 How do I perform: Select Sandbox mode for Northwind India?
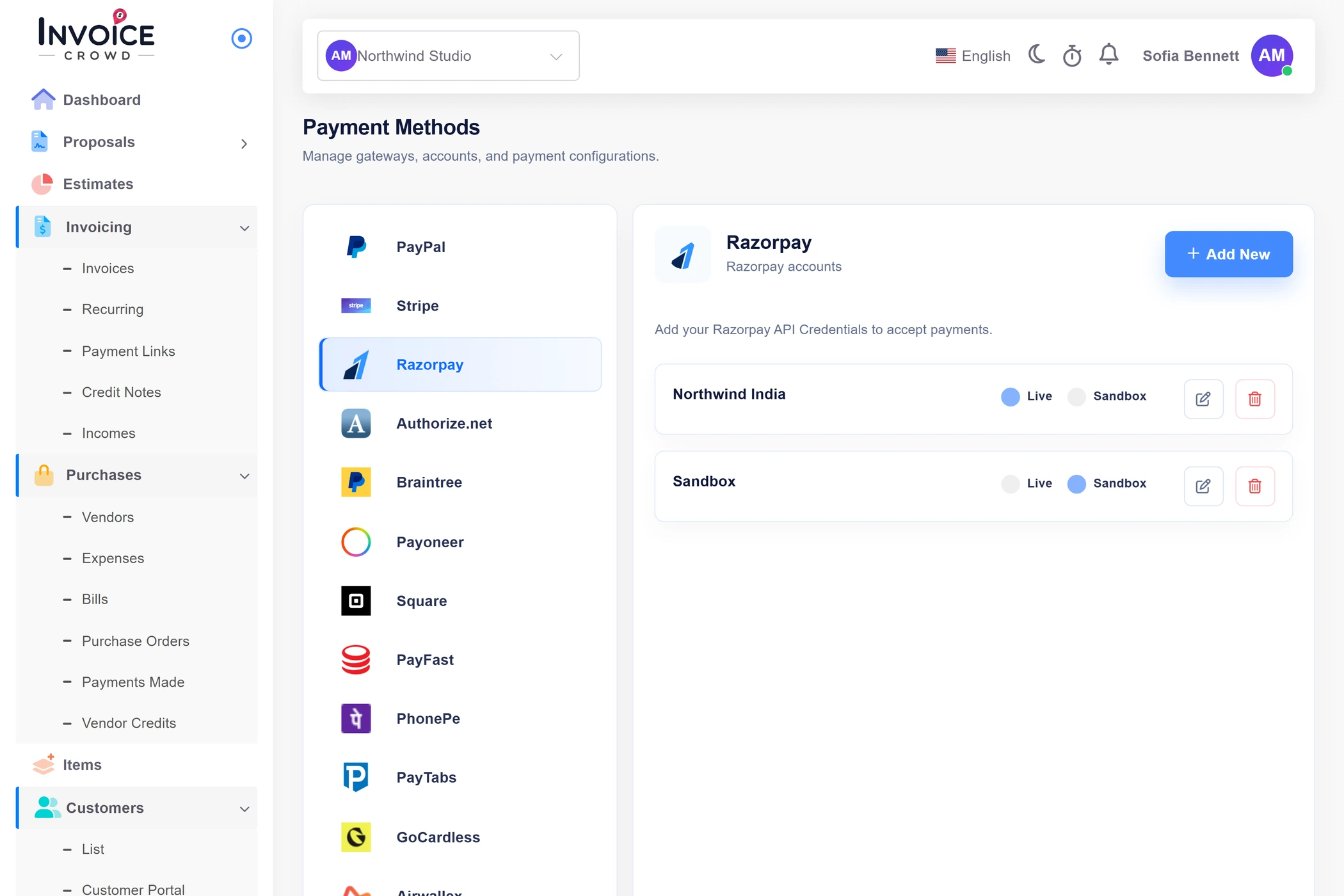pos(1076,397)
